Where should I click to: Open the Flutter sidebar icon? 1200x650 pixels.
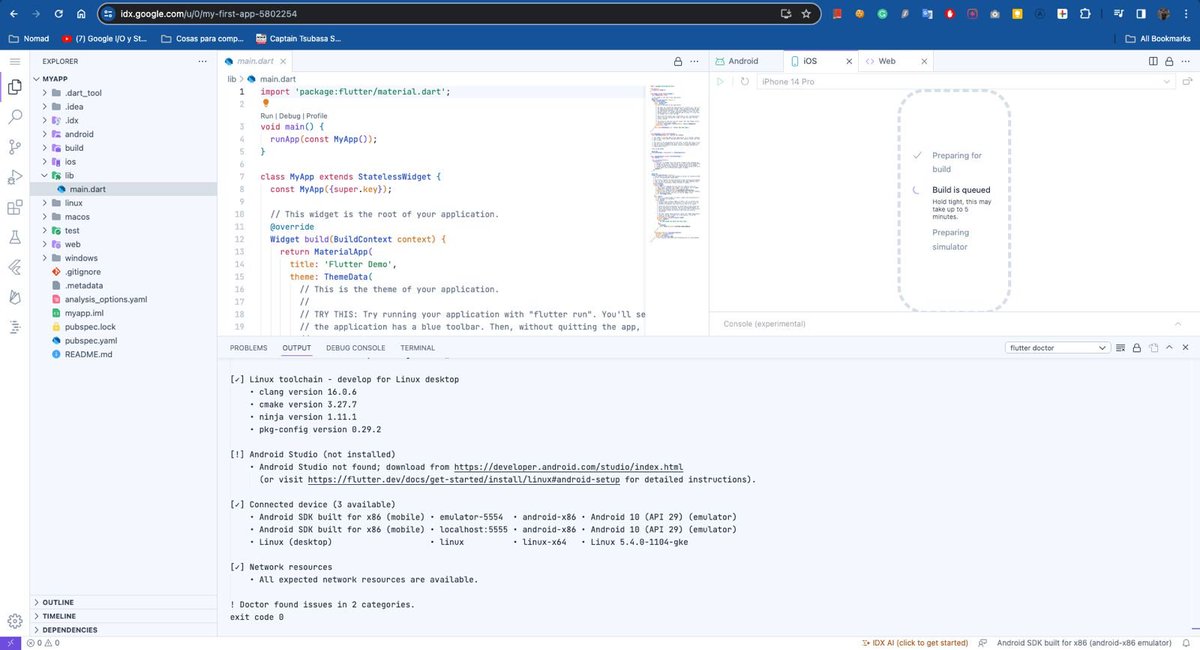point(14,268)
